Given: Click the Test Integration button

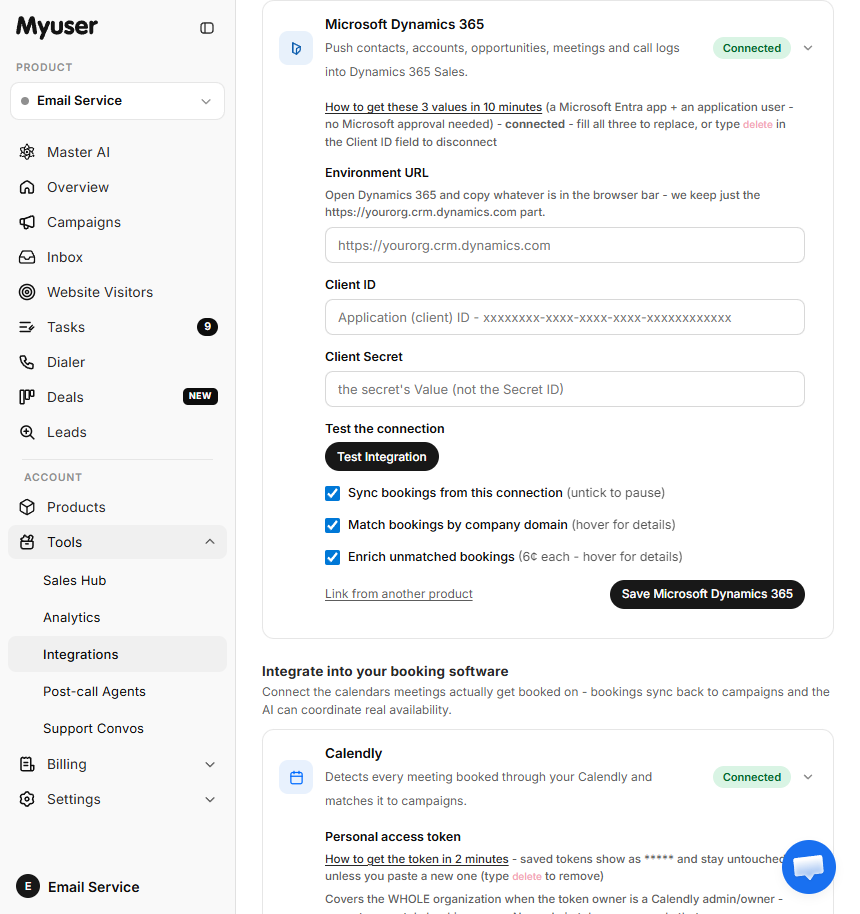Looking at the screenshot, I should [x=382, y=457].
